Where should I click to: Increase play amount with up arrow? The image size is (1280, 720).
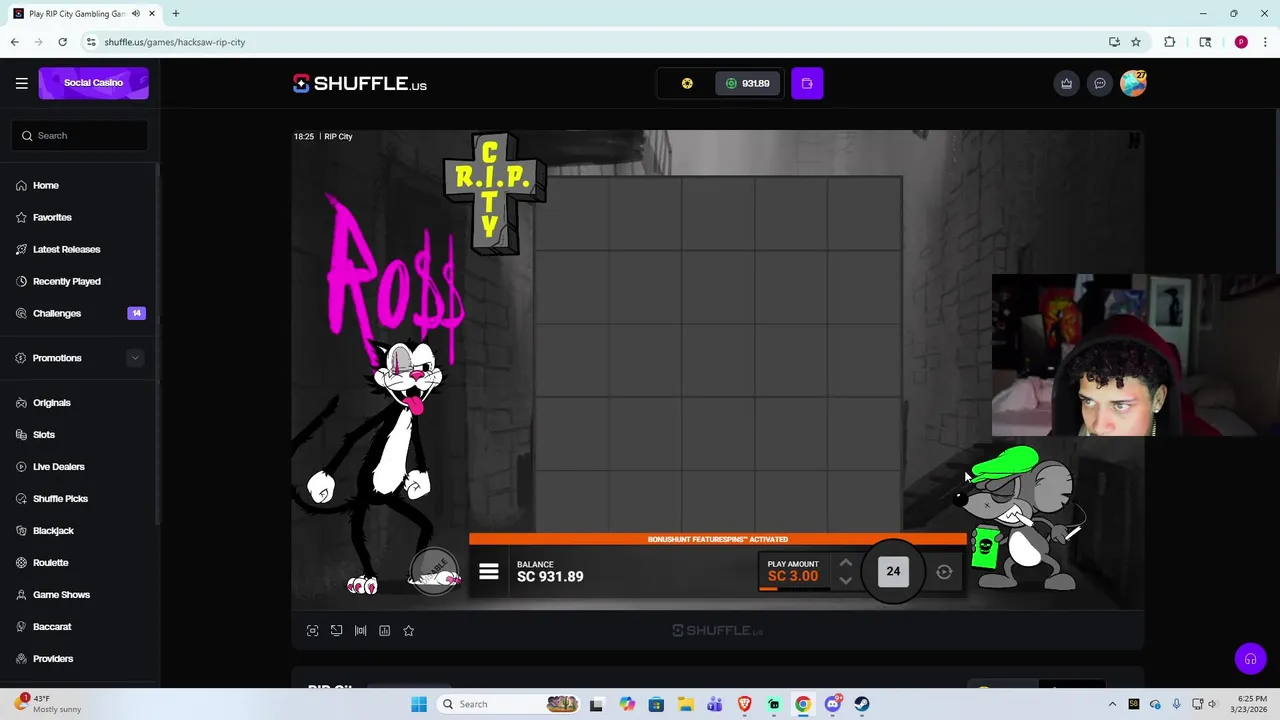pyautogui.click(x=845, y=564)
